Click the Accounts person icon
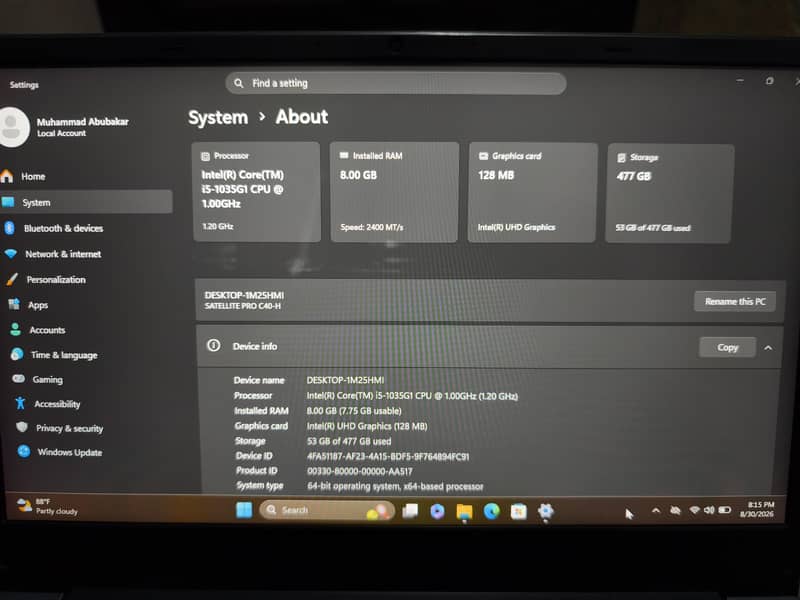 click(15, 329)
